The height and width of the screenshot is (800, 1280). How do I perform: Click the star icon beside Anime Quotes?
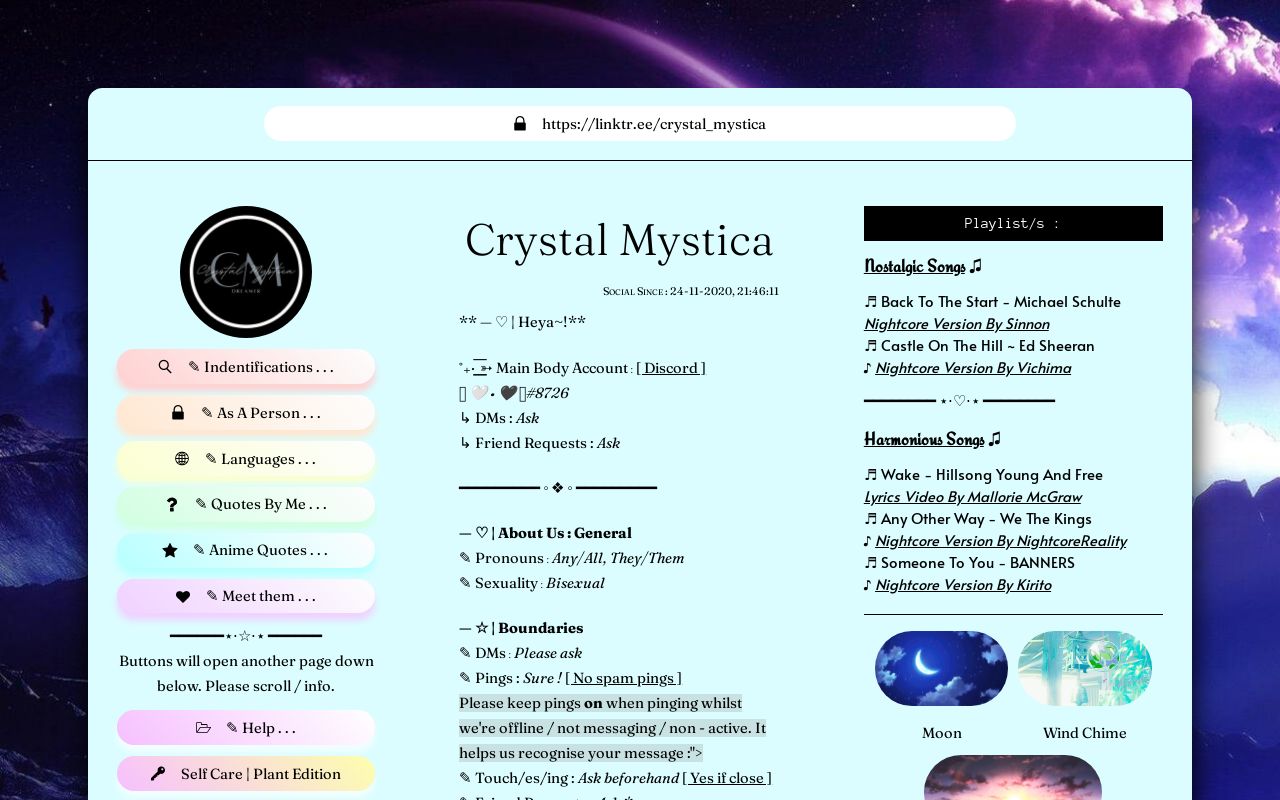[170, 550]
